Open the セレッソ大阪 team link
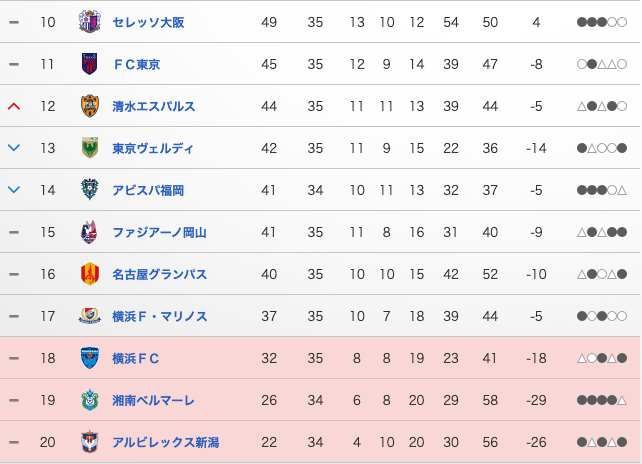The height and width of the screenshot is (464, 642). pyautogui.click(x=148, y=22)
